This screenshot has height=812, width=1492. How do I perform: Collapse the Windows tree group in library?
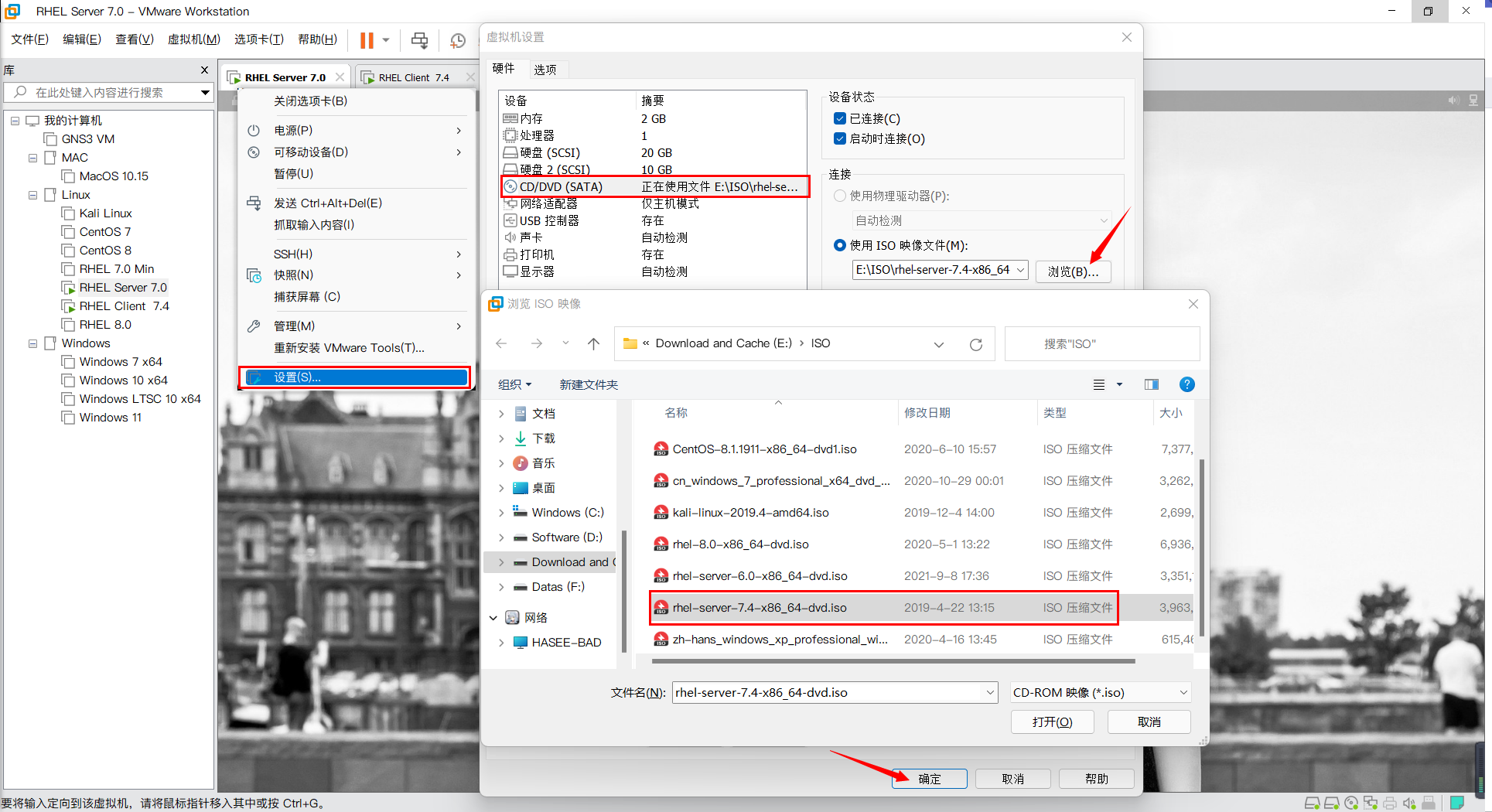point(32,343)
